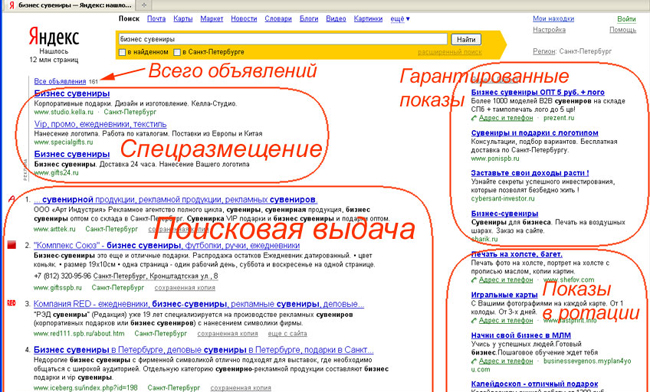Click address icon under Печать на холсте ad
650x392 pixels.
[474, 280]
